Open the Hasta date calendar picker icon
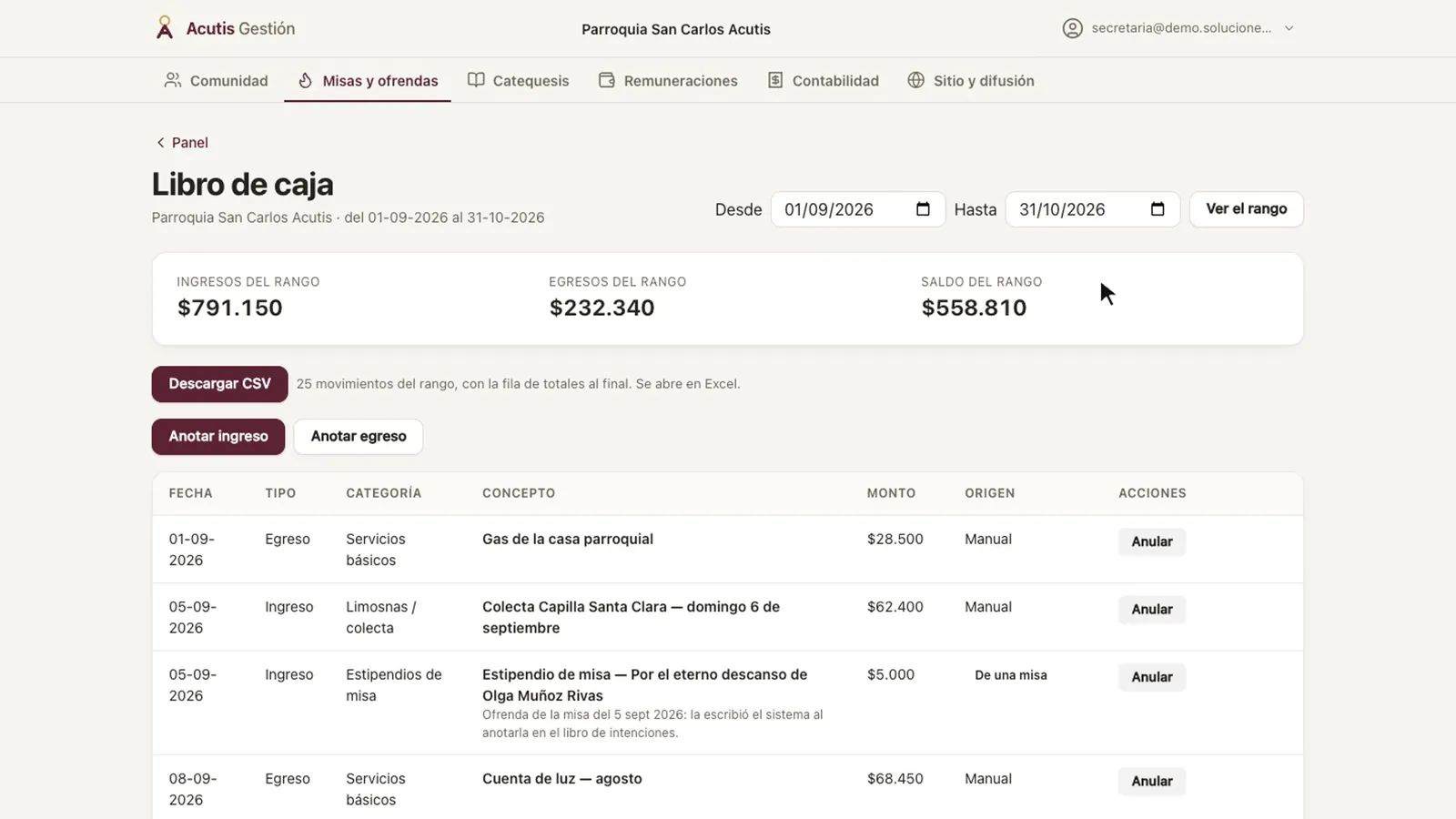This screenshot has width=1456, height=819. [1158, 209]
